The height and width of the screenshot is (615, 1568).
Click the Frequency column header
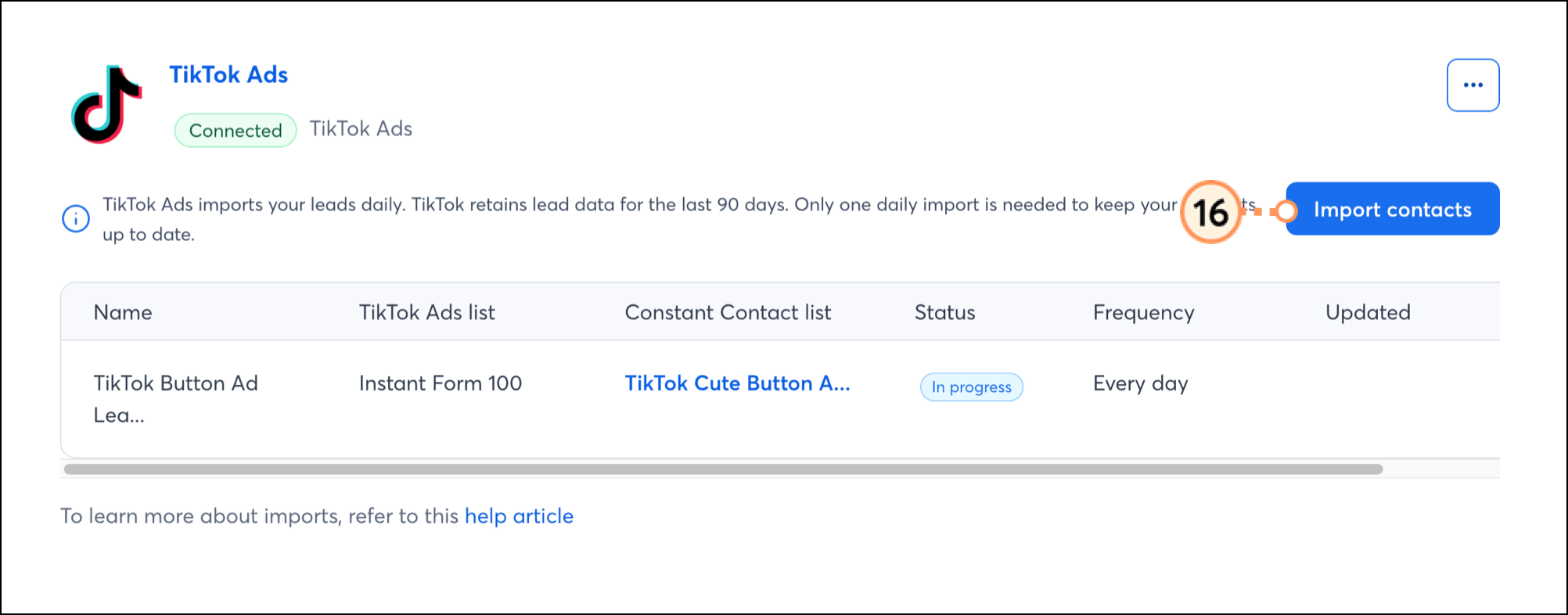click(1143, 311)
